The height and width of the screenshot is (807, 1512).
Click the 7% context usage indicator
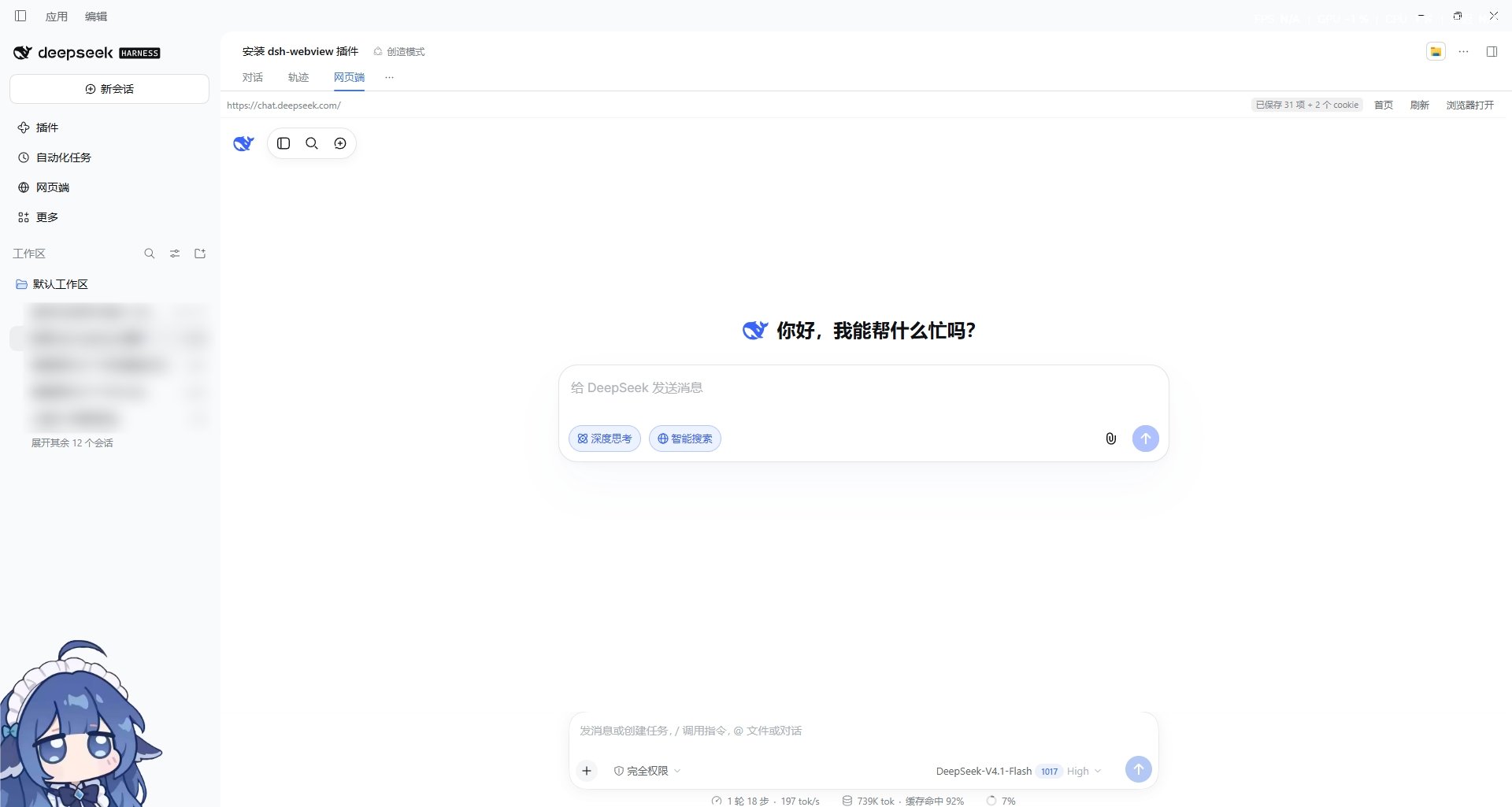tap(1001, 801)
